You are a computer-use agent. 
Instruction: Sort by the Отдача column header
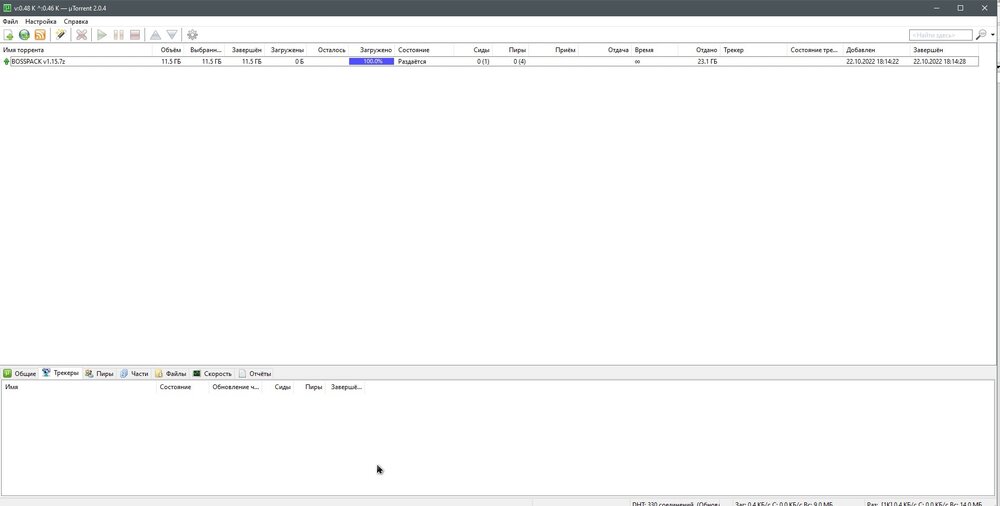[606, 50]
